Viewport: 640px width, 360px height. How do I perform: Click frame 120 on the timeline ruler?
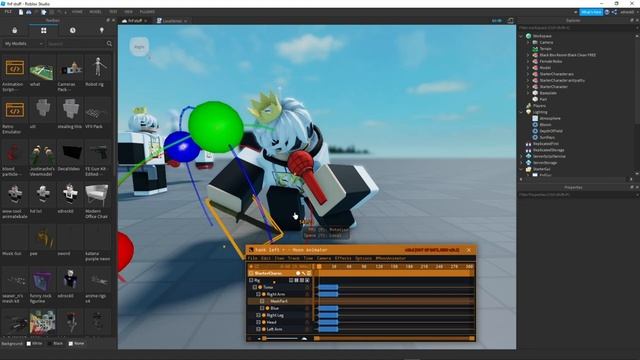point(379,267)
